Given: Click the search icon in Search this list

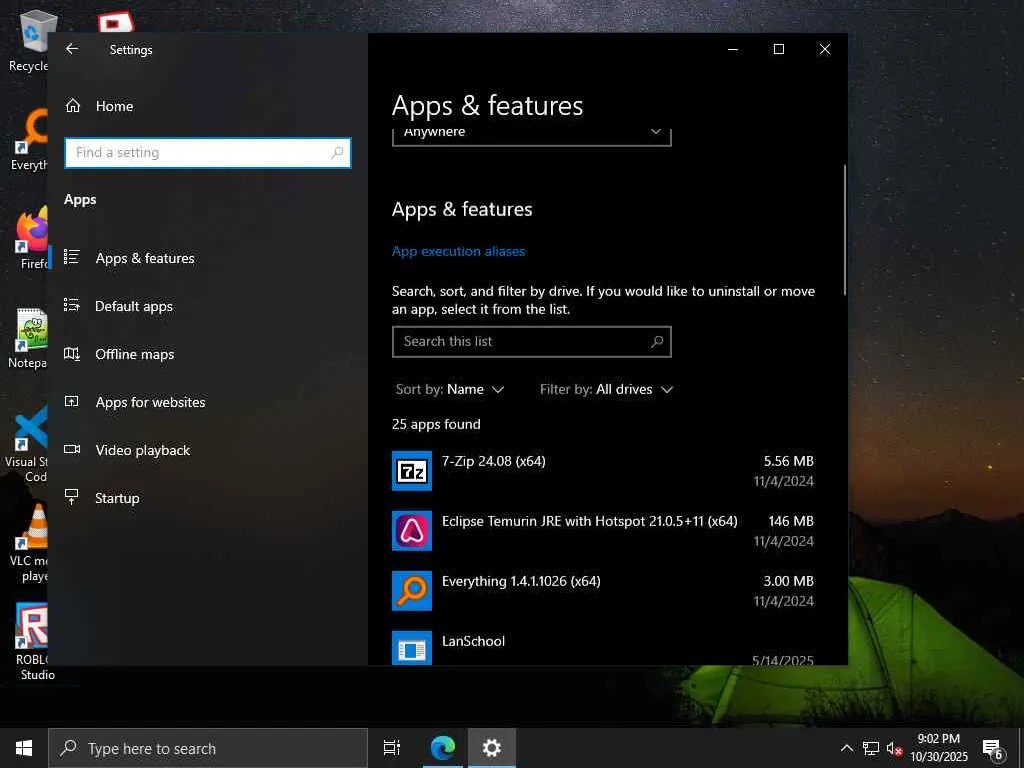Looking at the screenshot, I should click(x=657, y=342).
